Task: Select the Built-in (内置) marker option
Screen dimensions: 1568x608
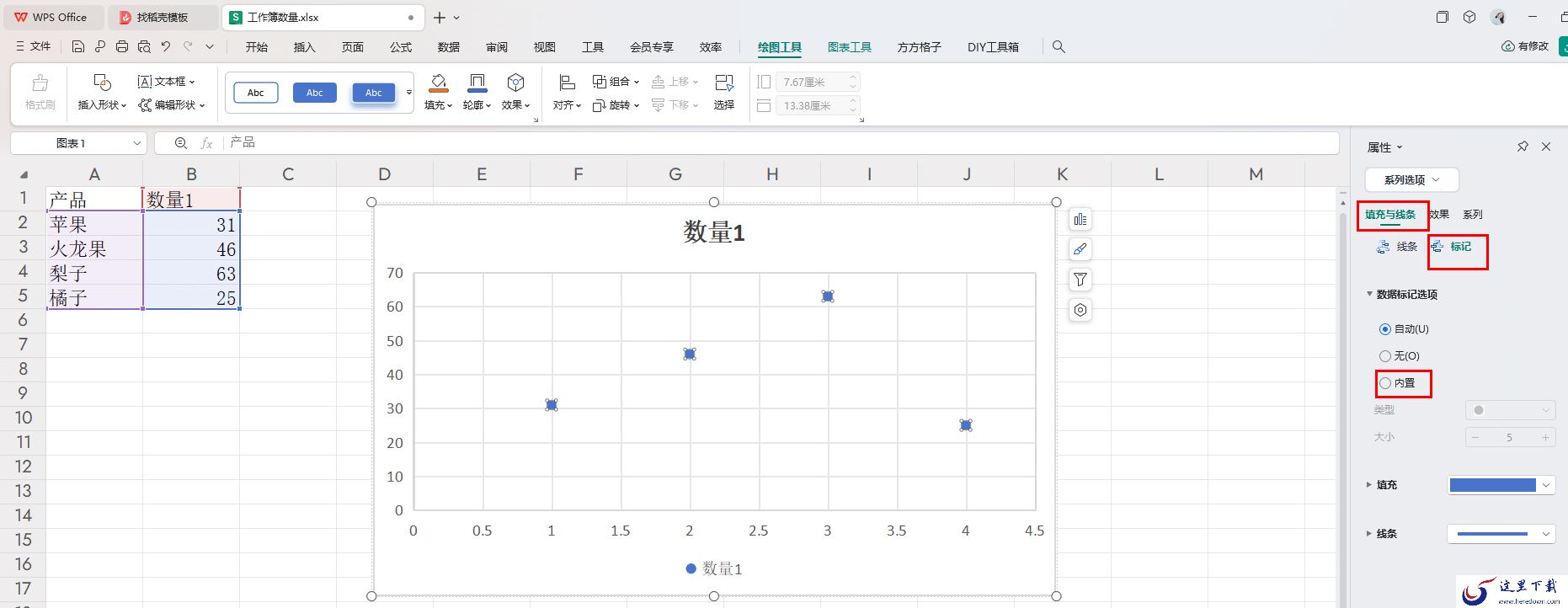Action: pyautogui.click(x=1384, y=383)
